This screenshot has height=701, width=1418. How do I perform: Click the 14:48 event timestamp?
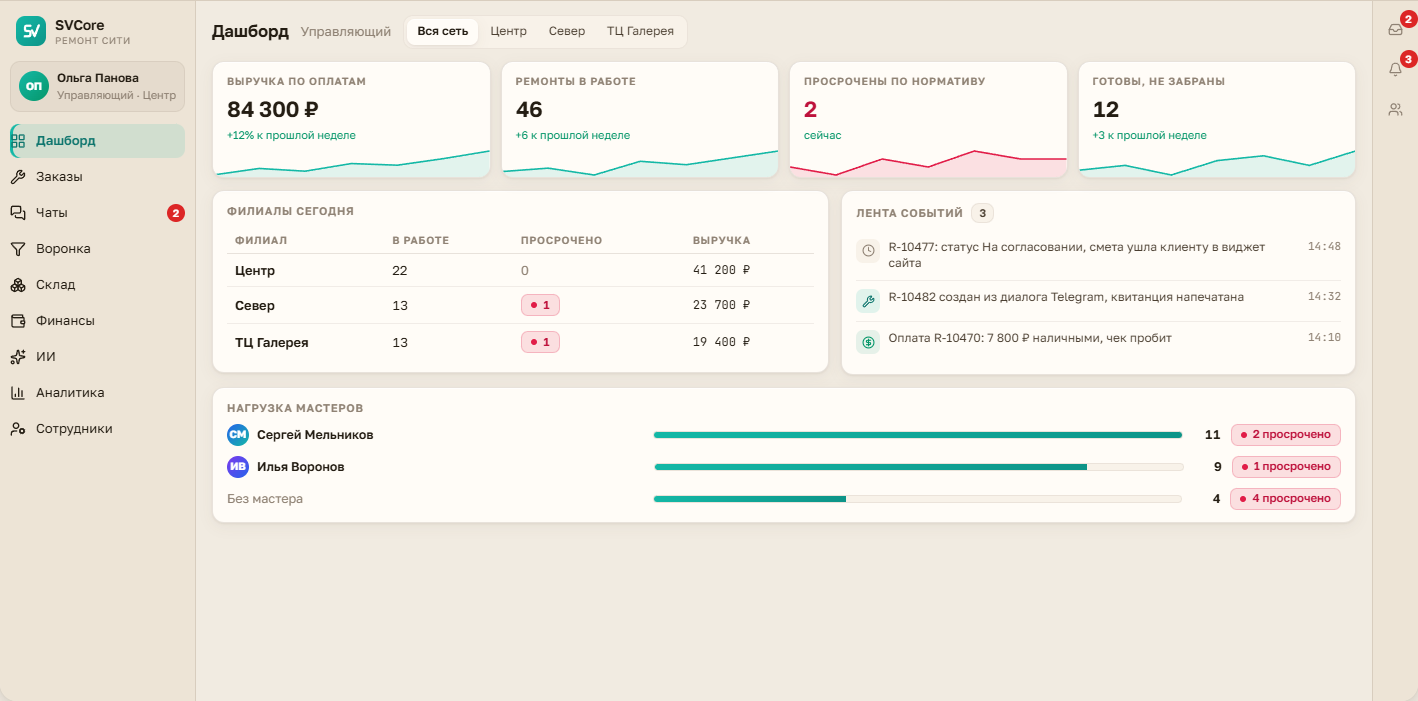[1324, 246]
